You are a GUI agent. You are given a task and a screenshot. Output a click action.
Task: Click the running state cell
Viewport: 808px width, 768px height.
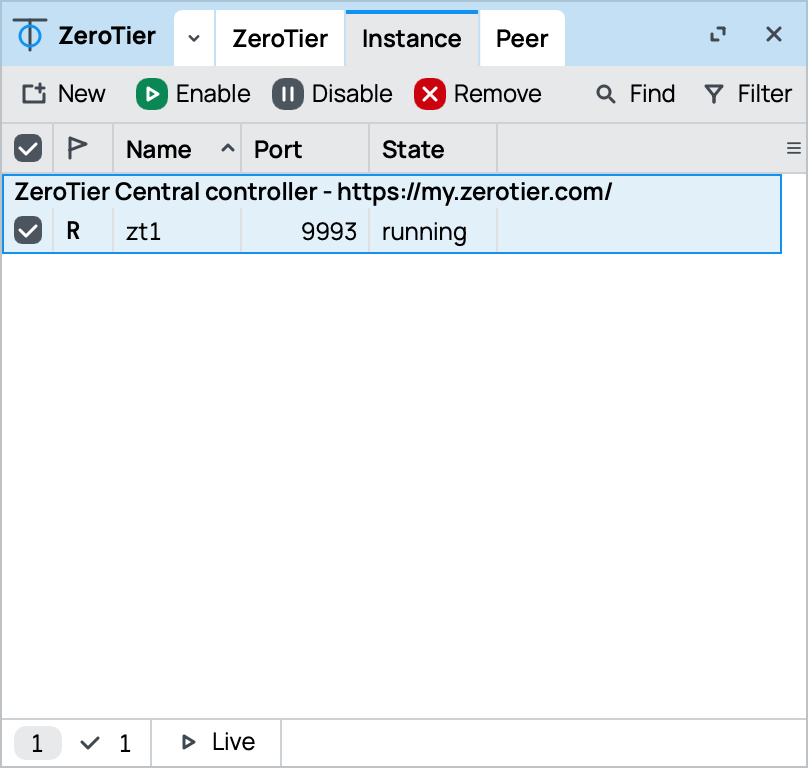tap(424, 232)
